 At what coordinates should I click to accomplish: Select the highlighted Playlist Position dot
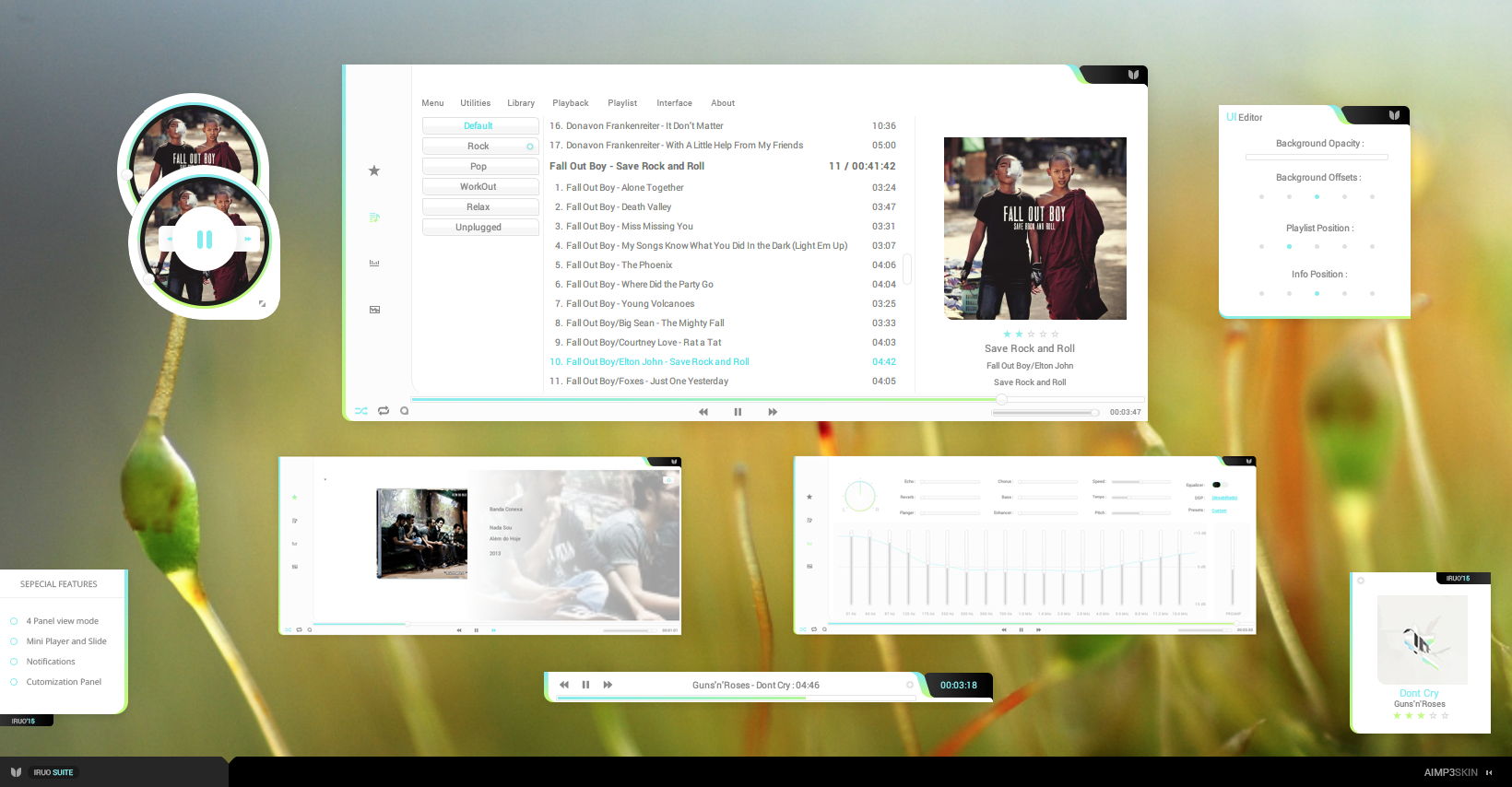(x=1289, y=246)
